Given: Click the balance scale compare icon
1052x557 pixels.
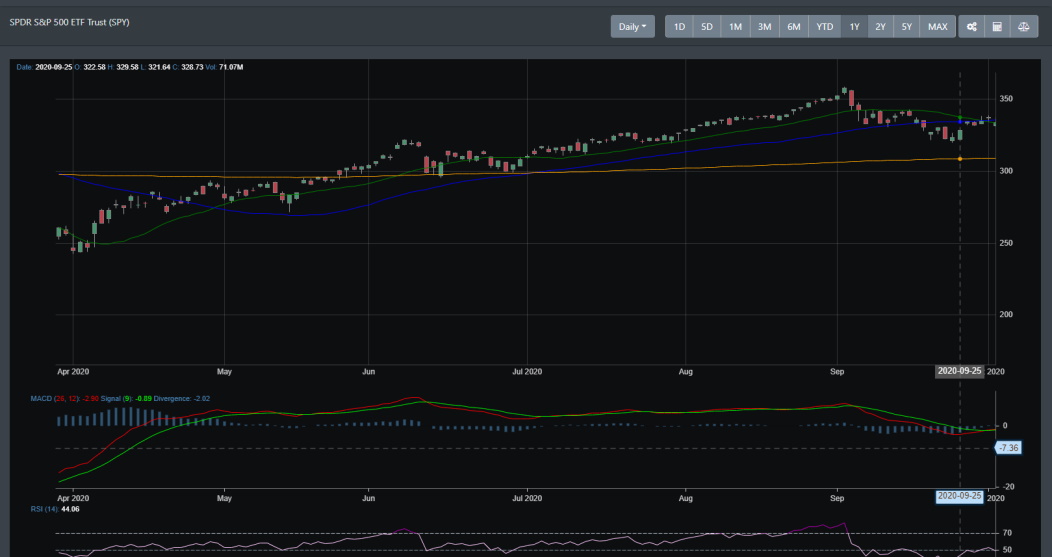Looking at the screenshot, I should click(1024, 27).
